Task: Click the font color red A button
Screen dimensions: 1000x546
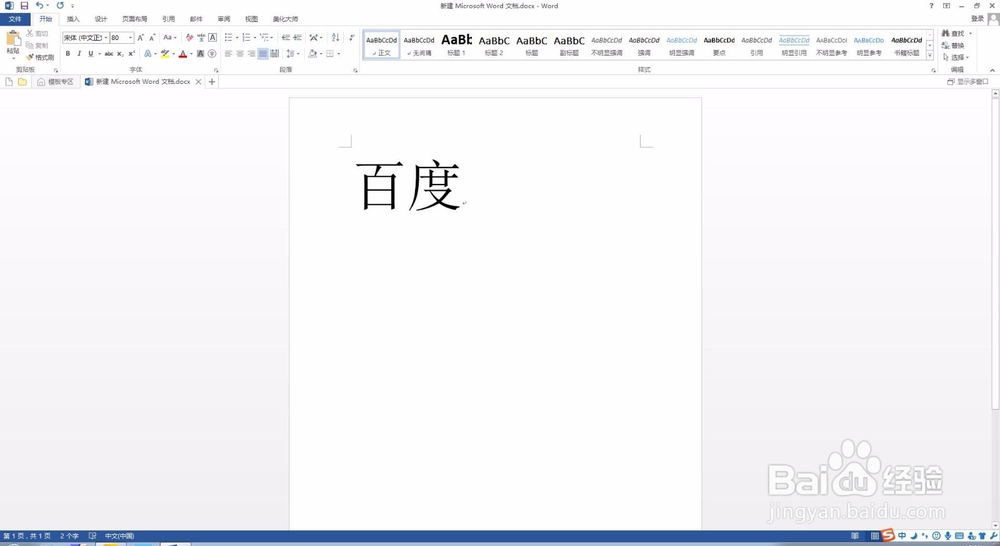Action: [x=183, y=54]
